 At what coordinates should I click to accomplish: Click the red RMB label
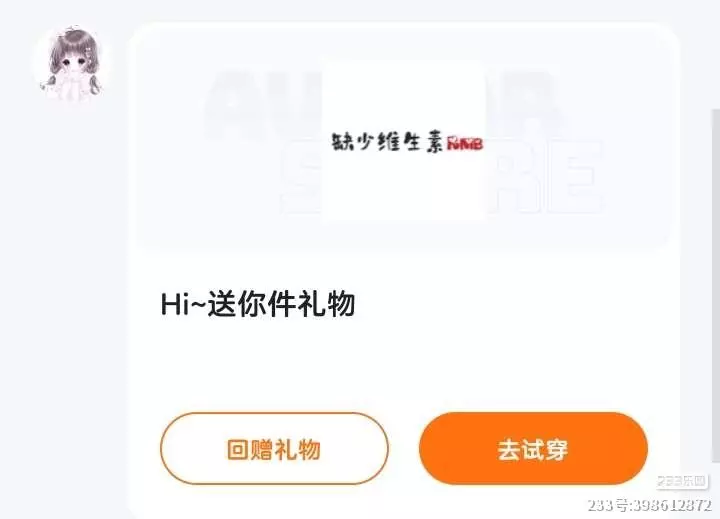[465, 144]
